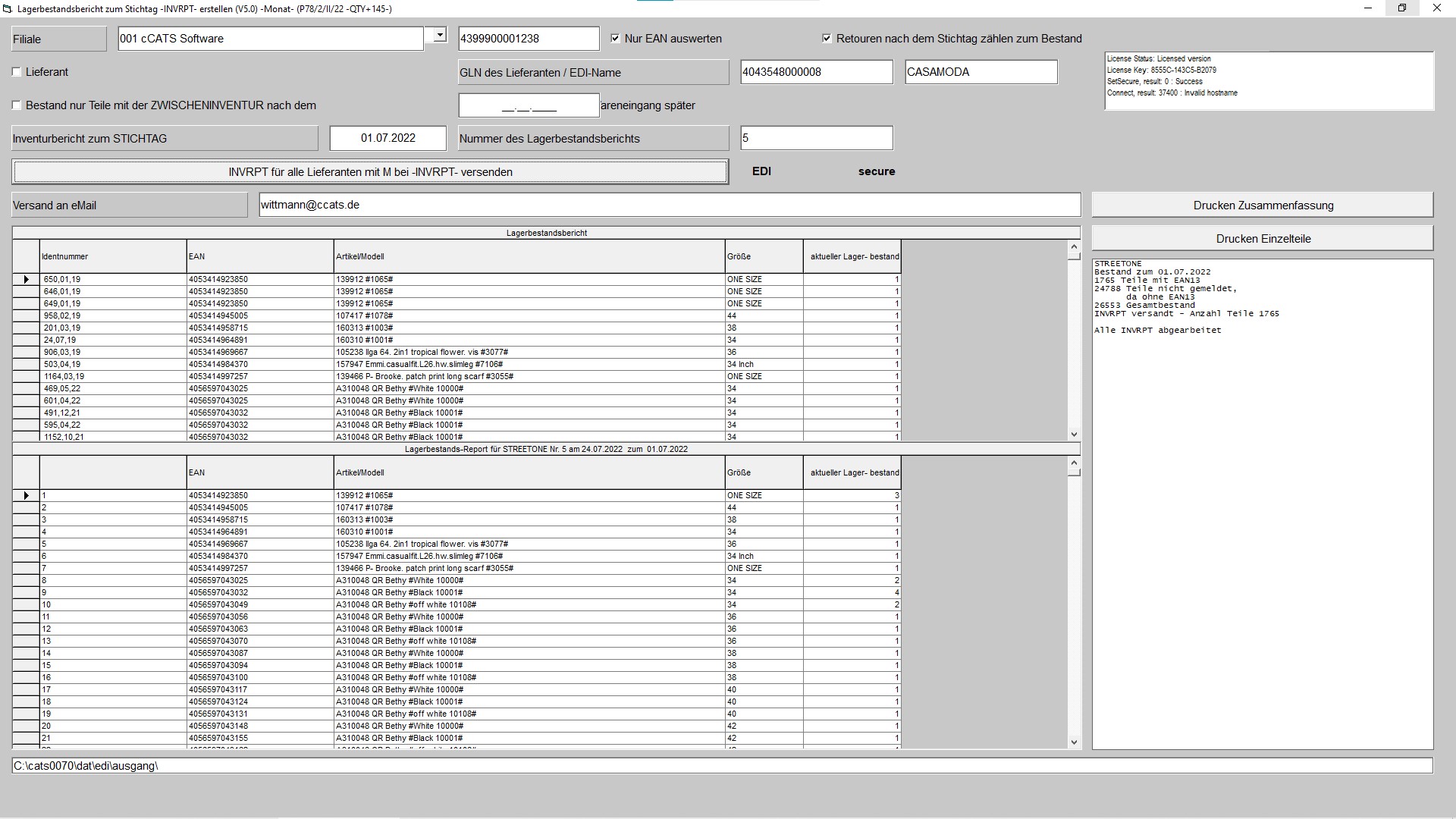Select cell '139466 P- Brooke' in upper table
The height and width of the screenshot is (819, 1456).
point(529,377)
